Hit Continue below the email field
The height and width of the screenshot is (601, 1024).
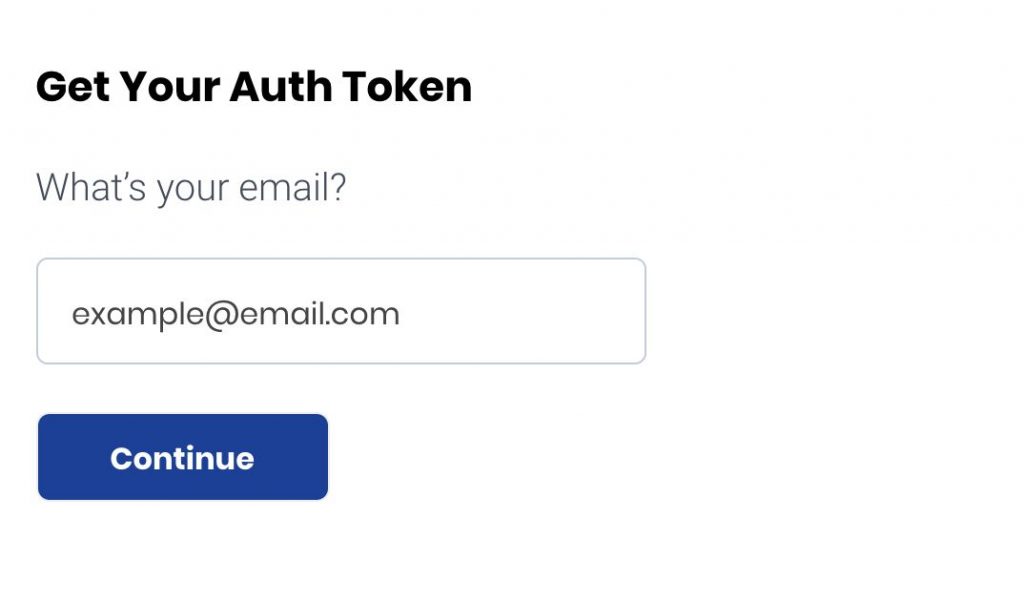pyautogui.click(x=183, y=457)
